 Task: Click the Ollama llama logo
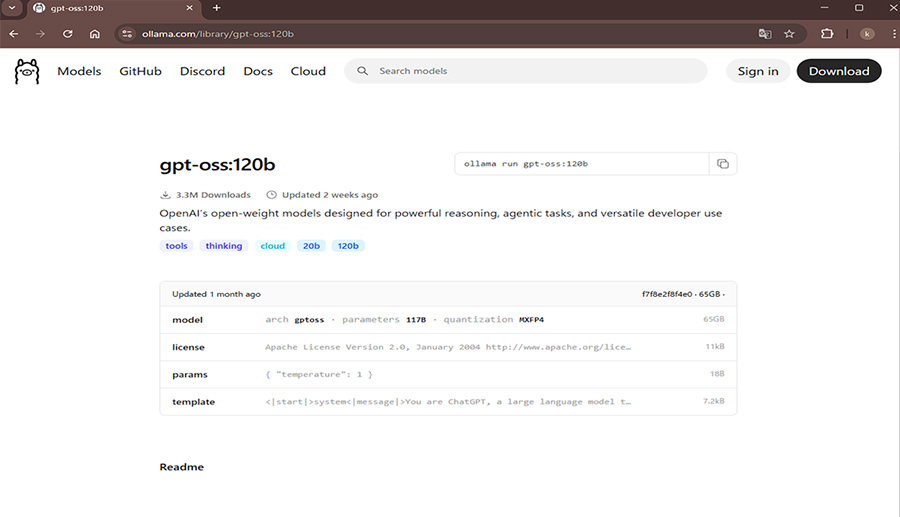point(27,71)
